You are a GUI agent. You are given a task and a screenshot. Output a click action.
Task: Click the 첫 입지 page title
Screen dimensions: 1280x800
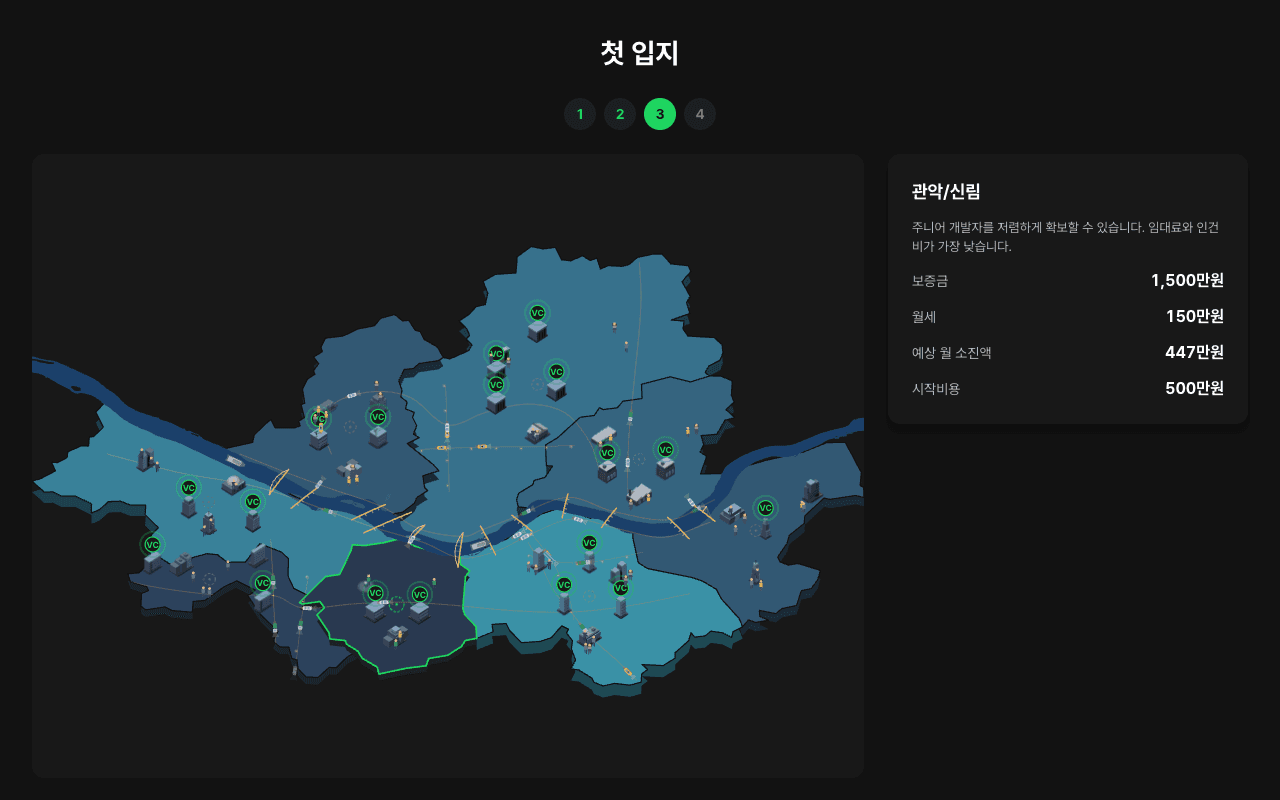(640, 53)
